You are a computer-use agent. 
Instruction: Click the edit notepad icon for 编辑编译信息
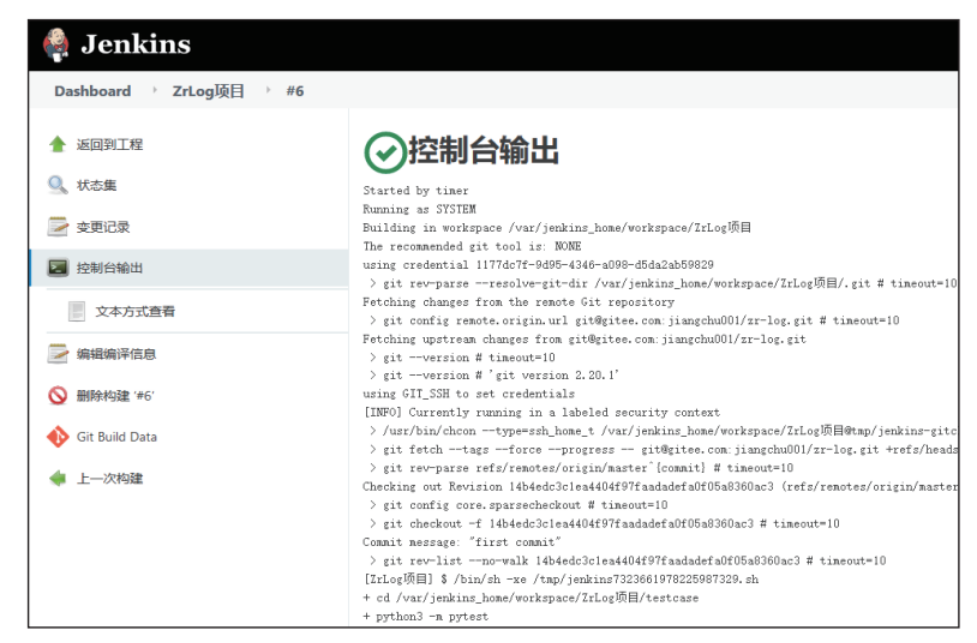(x=57, y=354)
